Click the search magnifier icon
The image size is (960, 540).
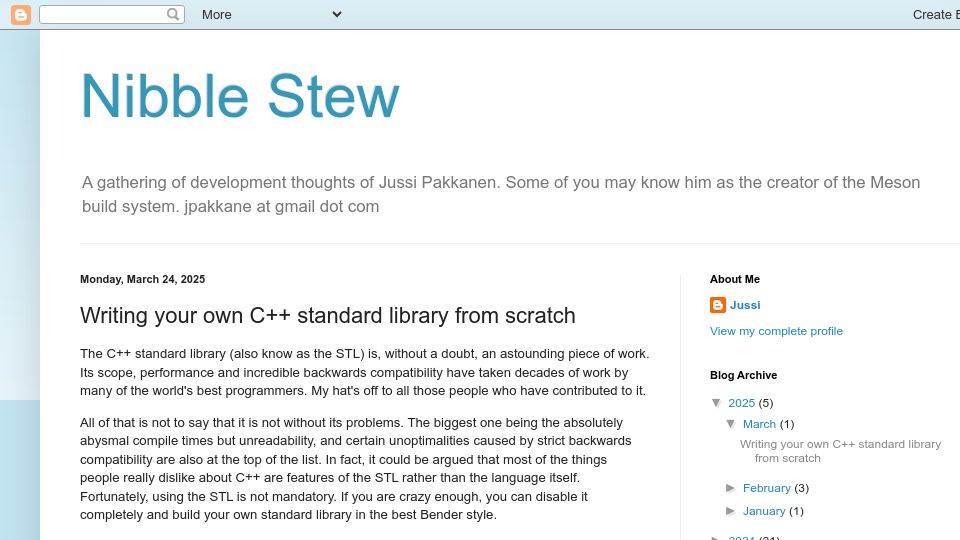(173, 14)
